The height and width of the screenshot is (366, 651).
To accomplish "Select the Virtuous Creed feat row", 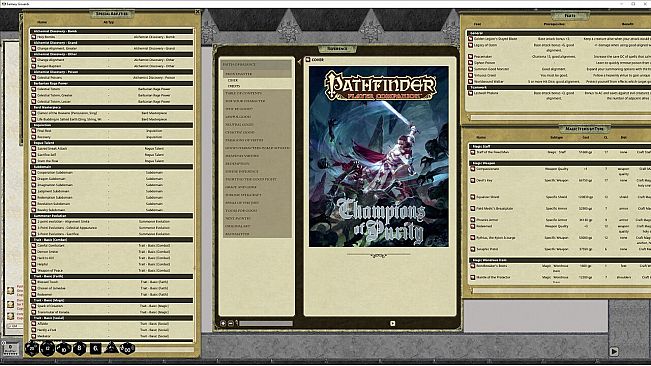I will (559, 76).
